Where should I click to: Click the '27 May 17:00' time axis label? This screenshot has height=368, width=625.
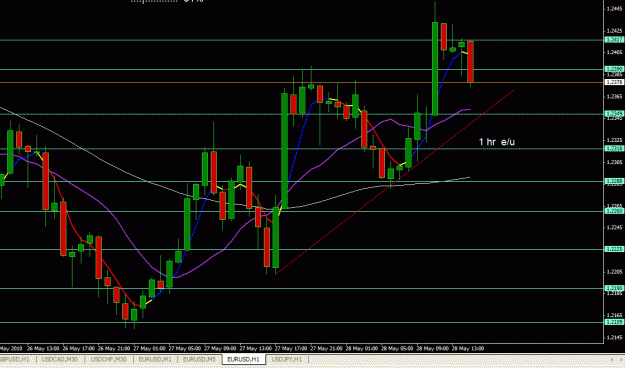point(291,348)
